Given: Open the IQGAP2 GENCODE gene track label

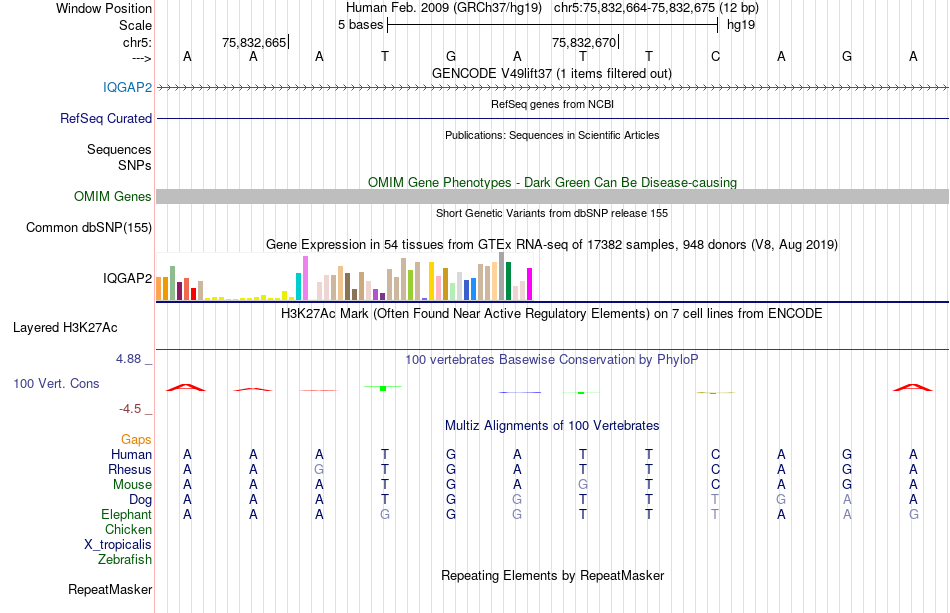Looking at the screenshot, I should pyautogui.click(x=127, y=87).
